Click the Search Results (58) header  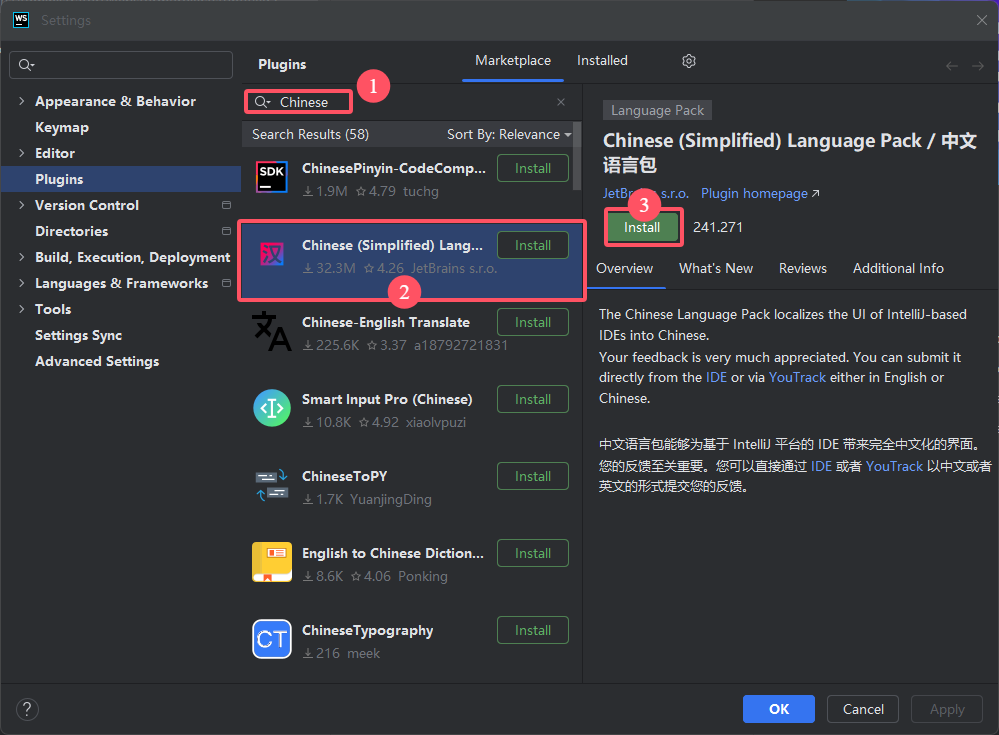(x=310, y=134)
